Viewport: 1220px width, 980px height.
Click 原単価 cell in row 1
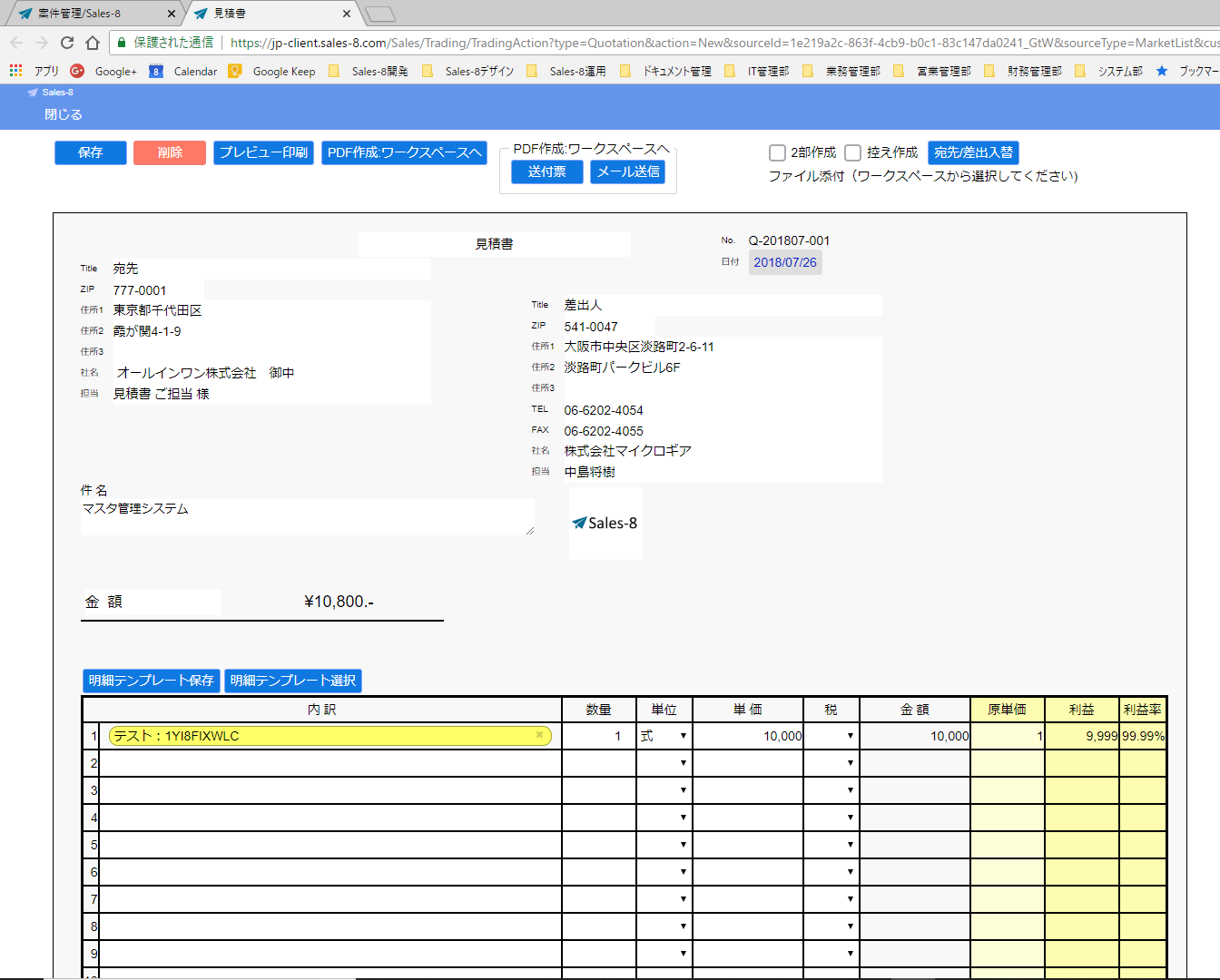click(x=1008, y=736)
